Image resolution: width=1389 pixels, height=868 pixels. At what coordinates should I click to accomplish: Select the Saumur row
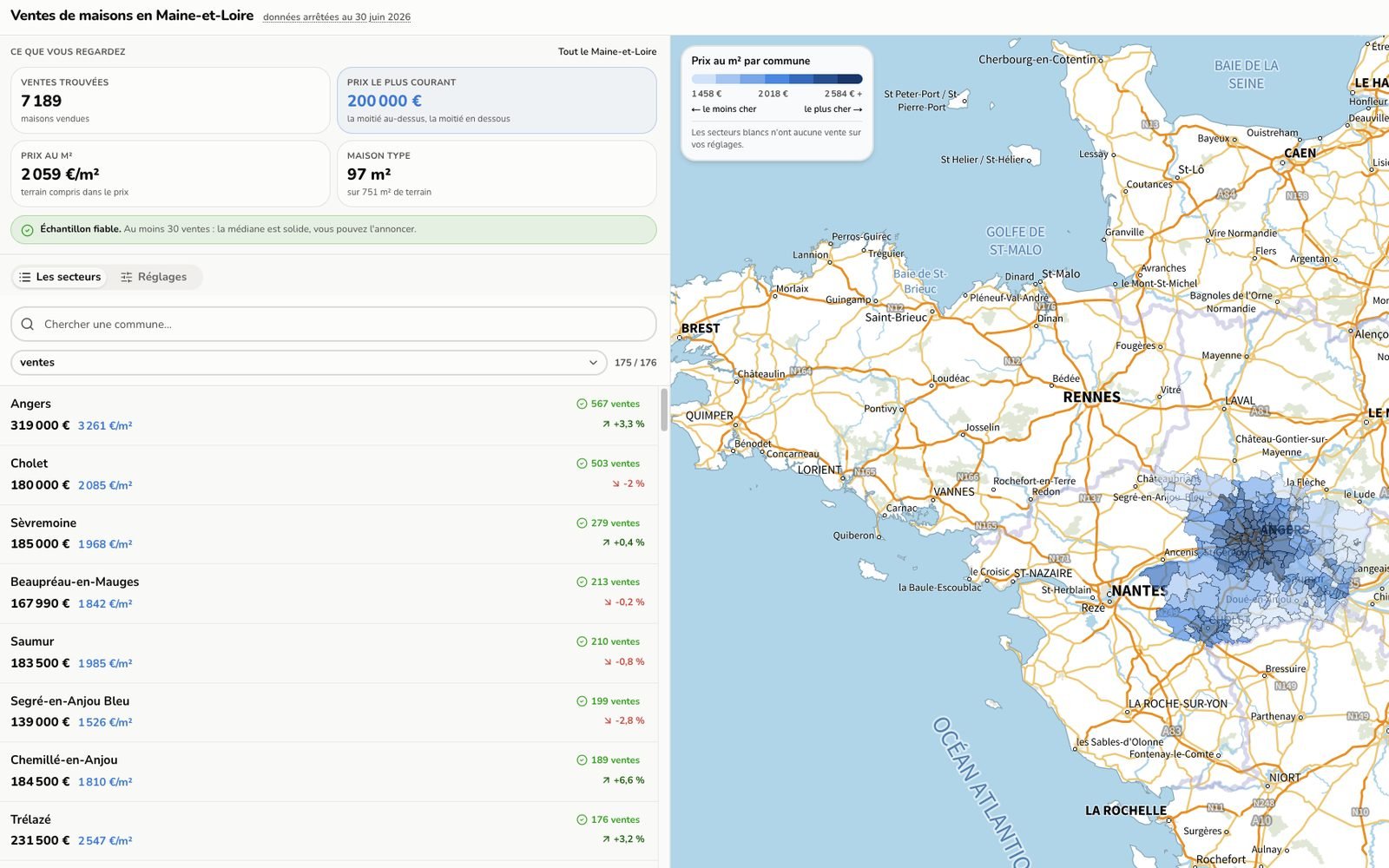click(x=329, y=653)
